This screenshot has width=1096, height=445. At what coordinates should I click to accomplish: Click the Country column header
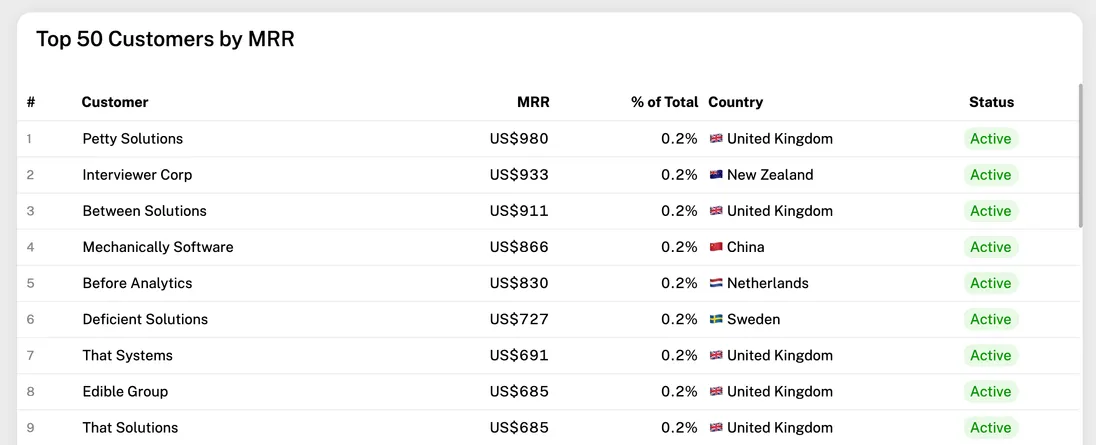pyautogui.click(x=735, y=102)
